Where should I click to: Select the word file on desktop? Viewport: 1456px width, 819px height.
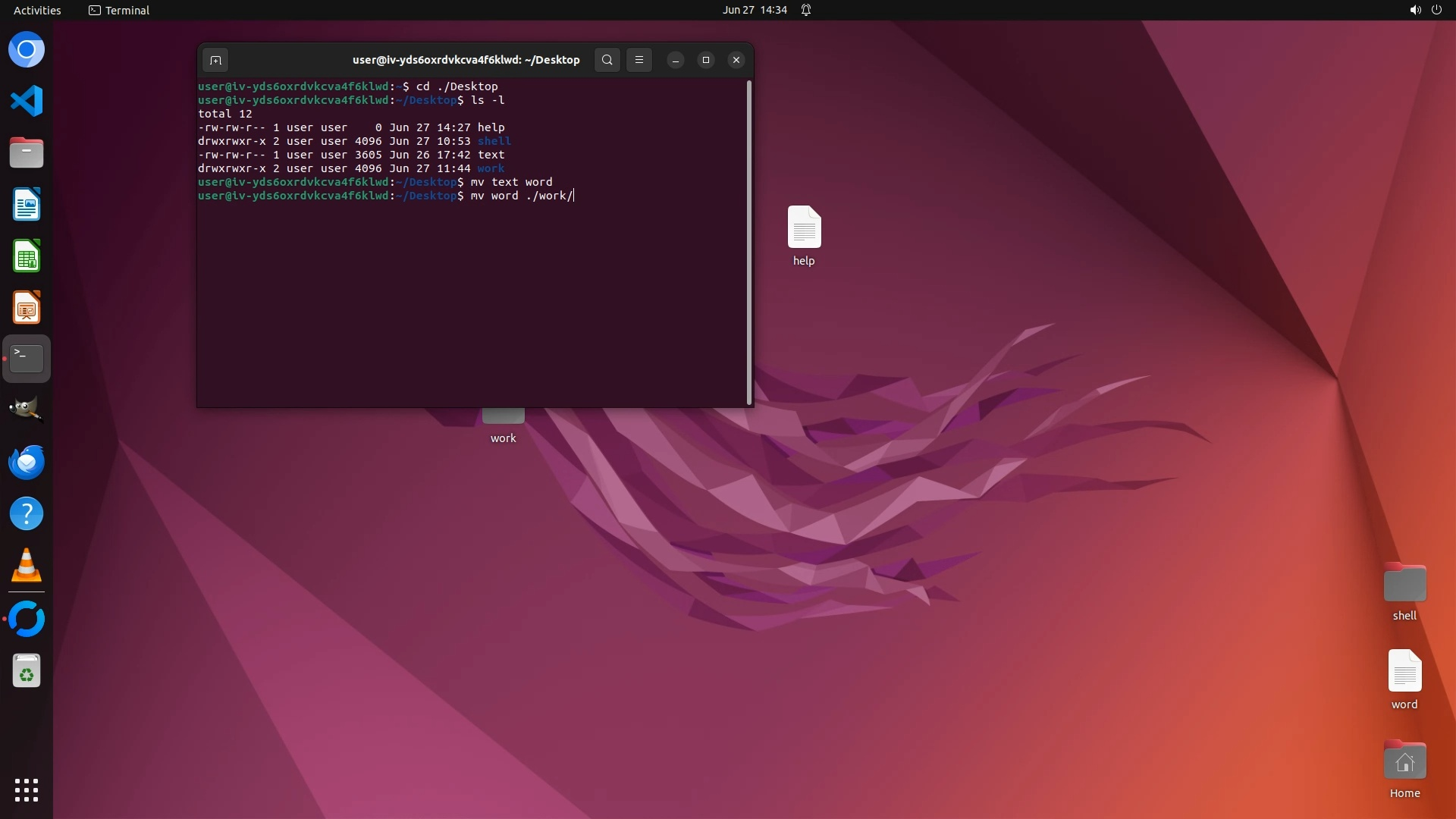pos(1404,672)
